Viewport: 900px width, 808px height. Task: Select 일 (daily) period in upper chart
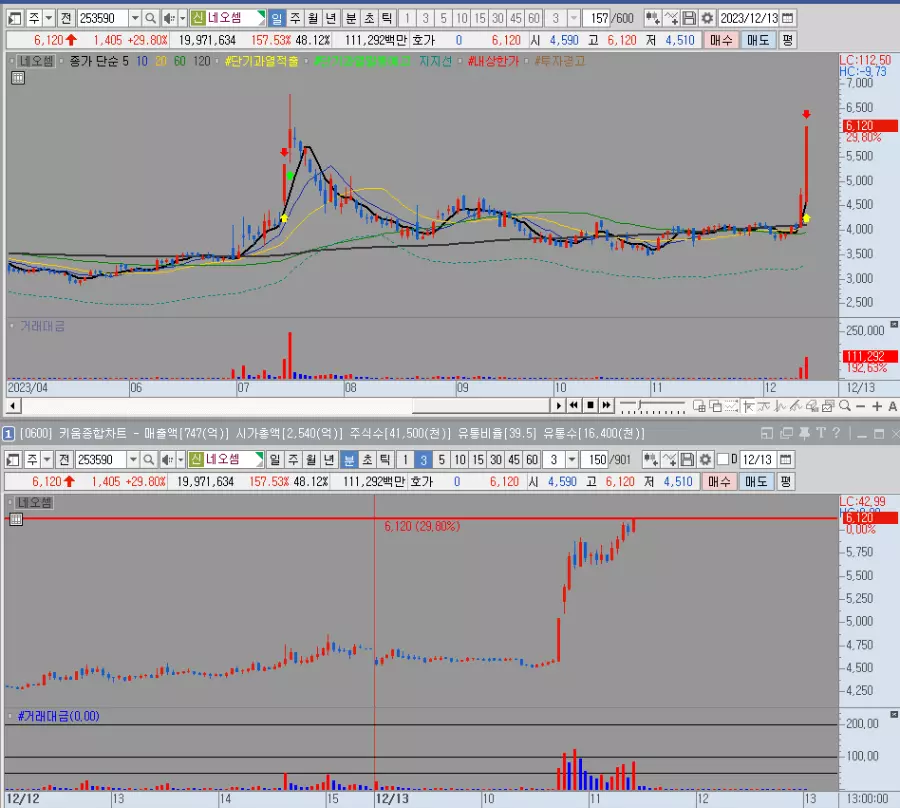[276, 18]
